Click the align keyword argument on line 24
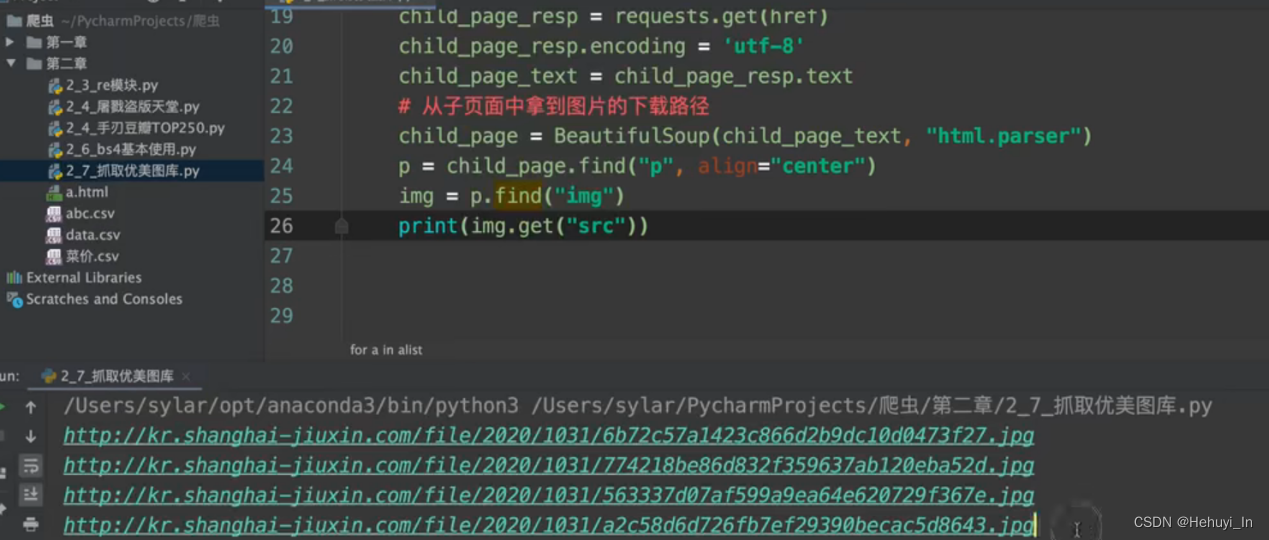This screenshot has width=1269, height=540. click(x=728, y=166)
